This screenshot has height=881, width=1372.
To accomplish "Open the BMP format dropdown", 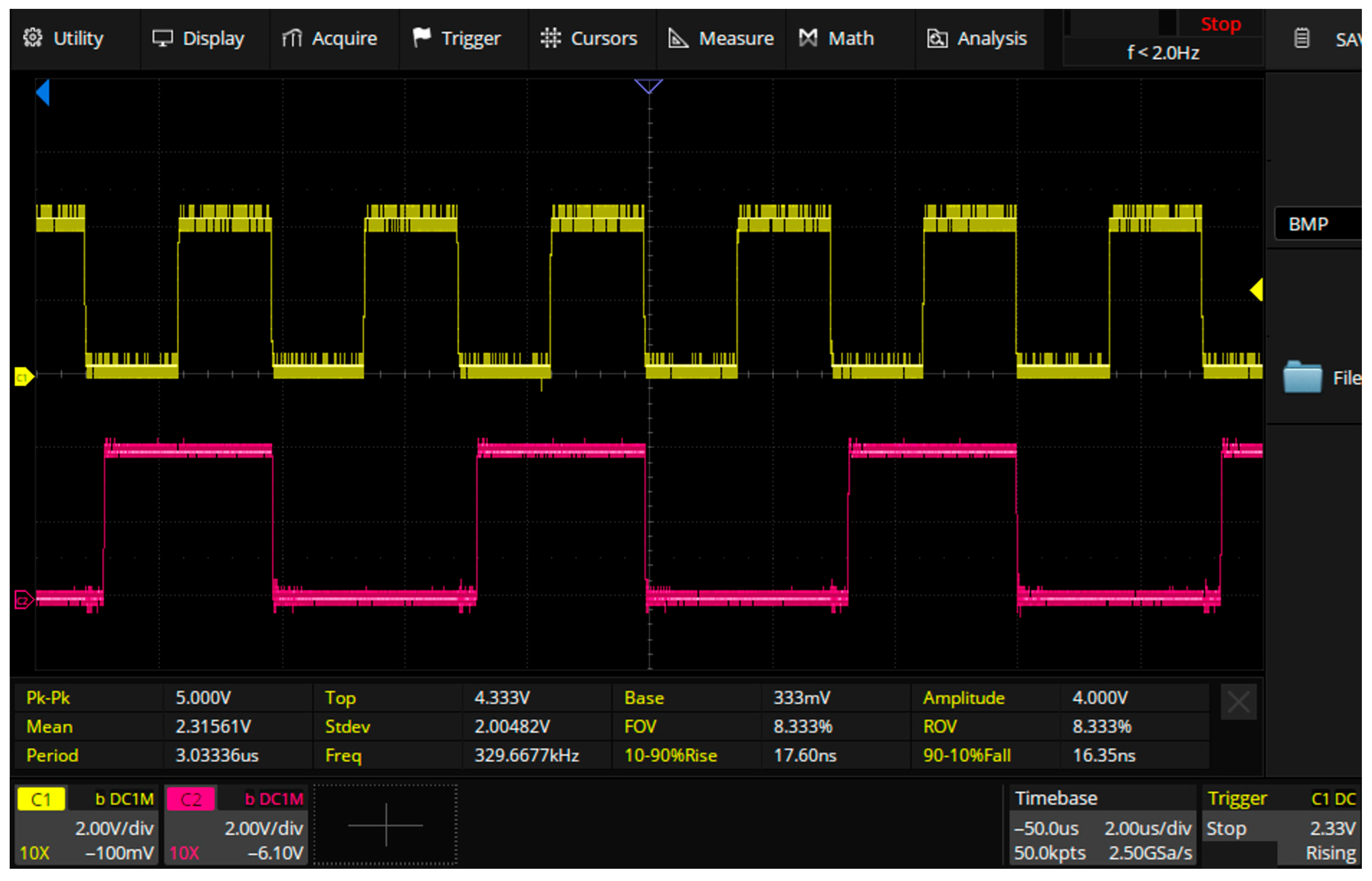I will [x=1318, y=224].
